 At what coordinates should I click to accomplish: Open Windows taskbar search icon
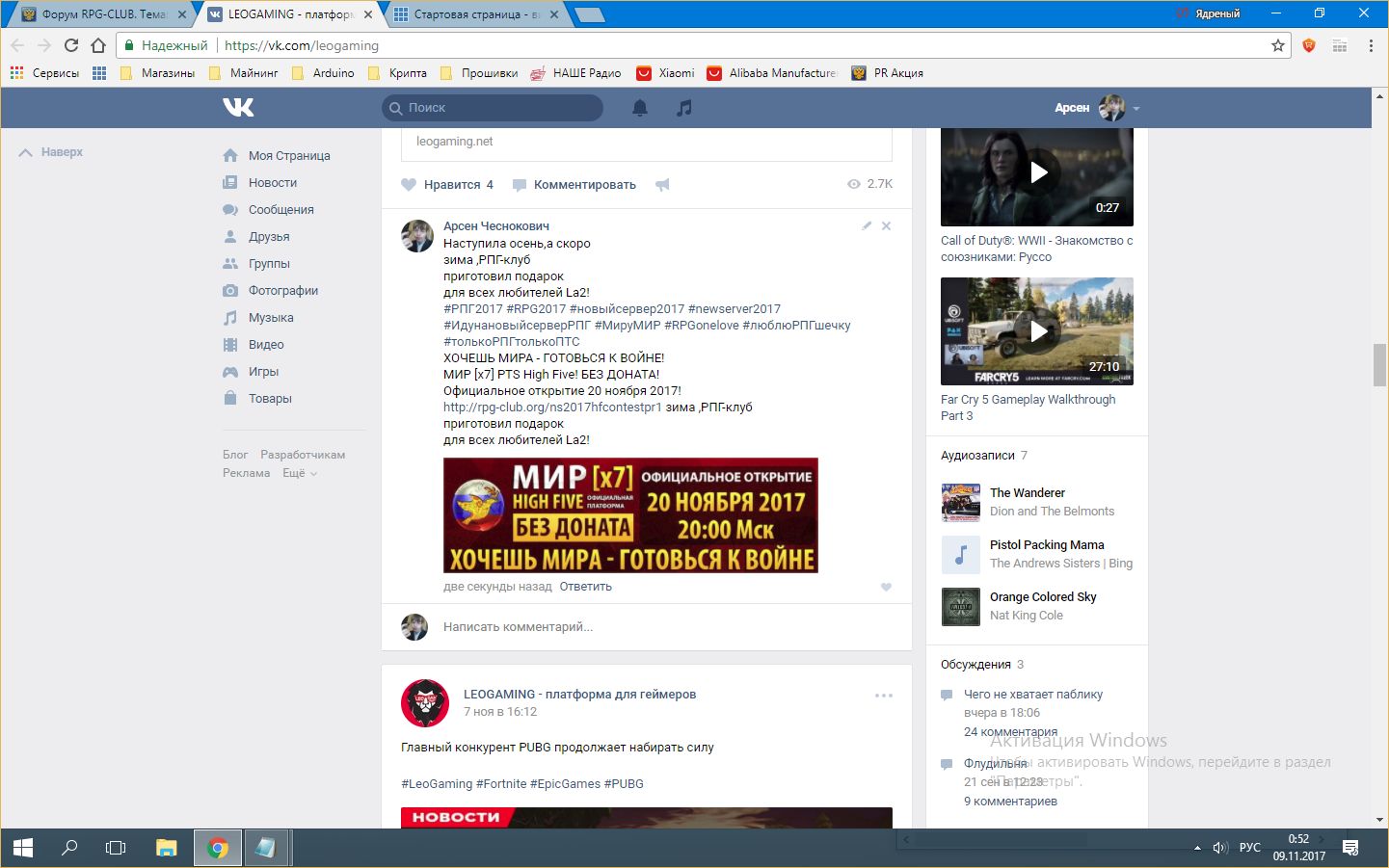pos(69,848)
